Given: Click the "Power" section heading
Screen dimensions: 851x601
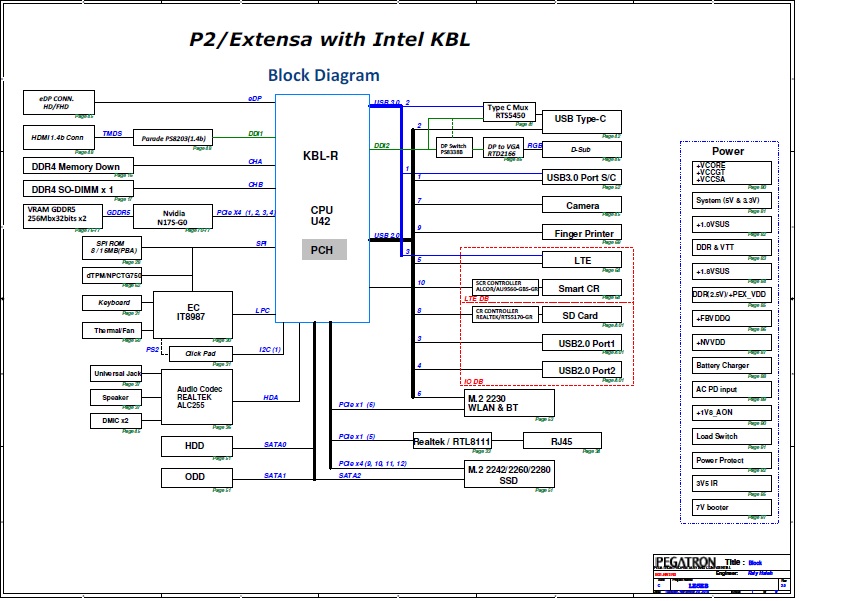Looking at the screenshot, I should (728, 151).
